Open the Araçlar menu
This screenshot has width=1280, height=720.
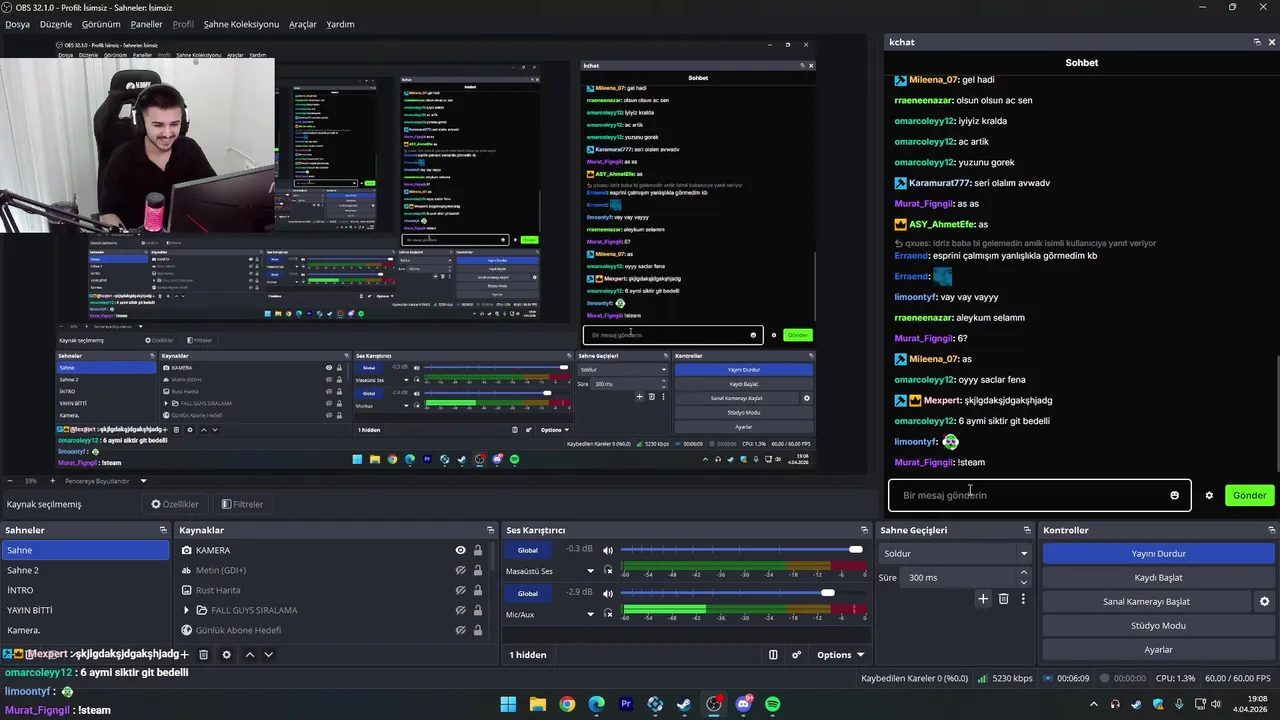pos(303,24)
